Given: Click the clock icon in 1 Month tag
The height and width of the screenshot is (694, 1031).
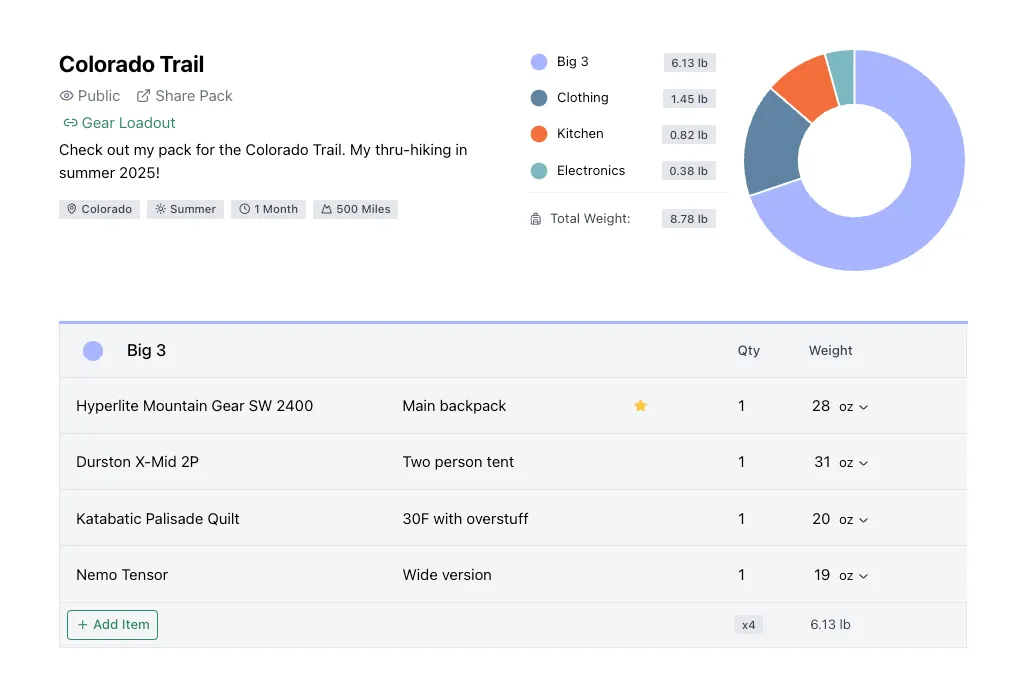Looking at the screenshot, I should click(x=244, y=210).
